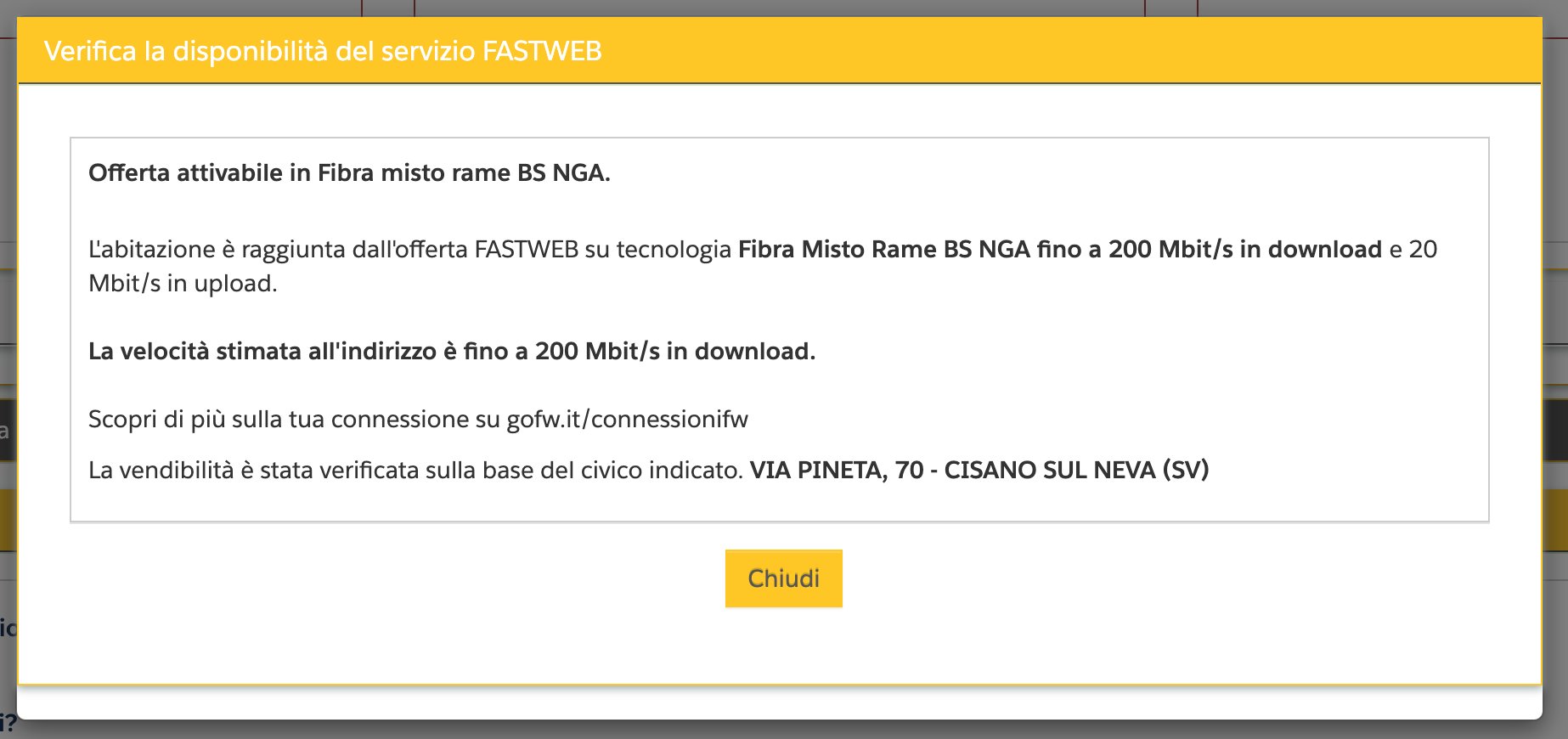Select heading "Offerta attivabile in Fibra misto rame BS NGA."
The width and height of the screenshot is (1568, 739).
click(349, 173)
